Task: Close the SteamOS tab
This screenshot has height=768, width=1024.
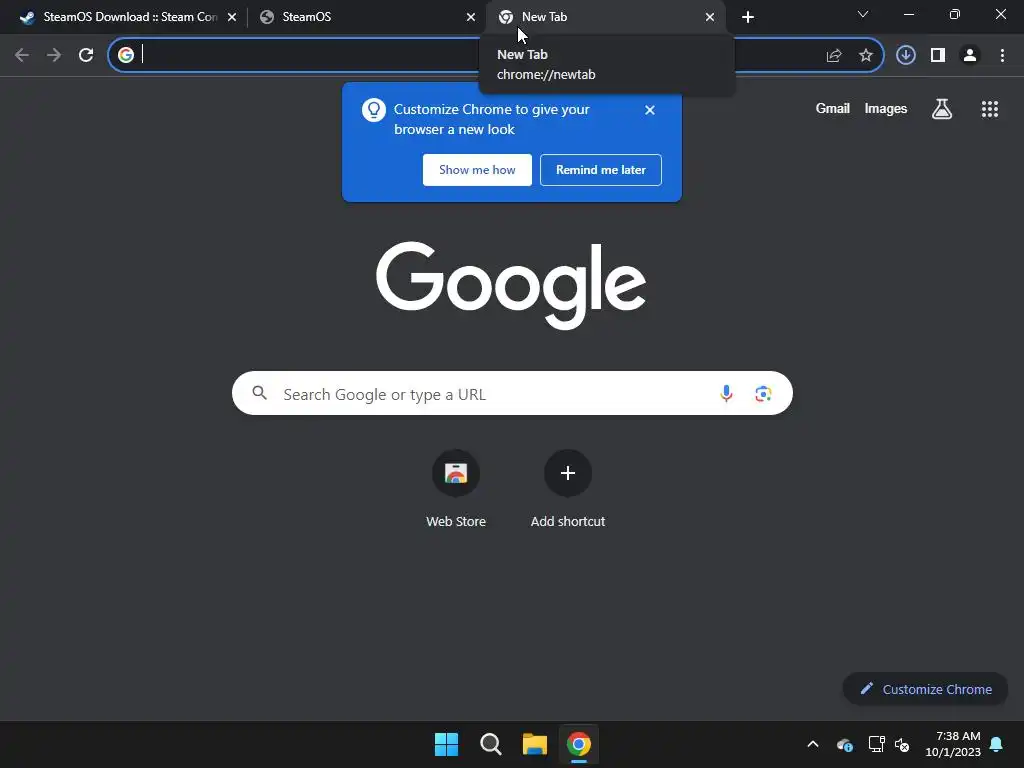Action: (471, 17)
